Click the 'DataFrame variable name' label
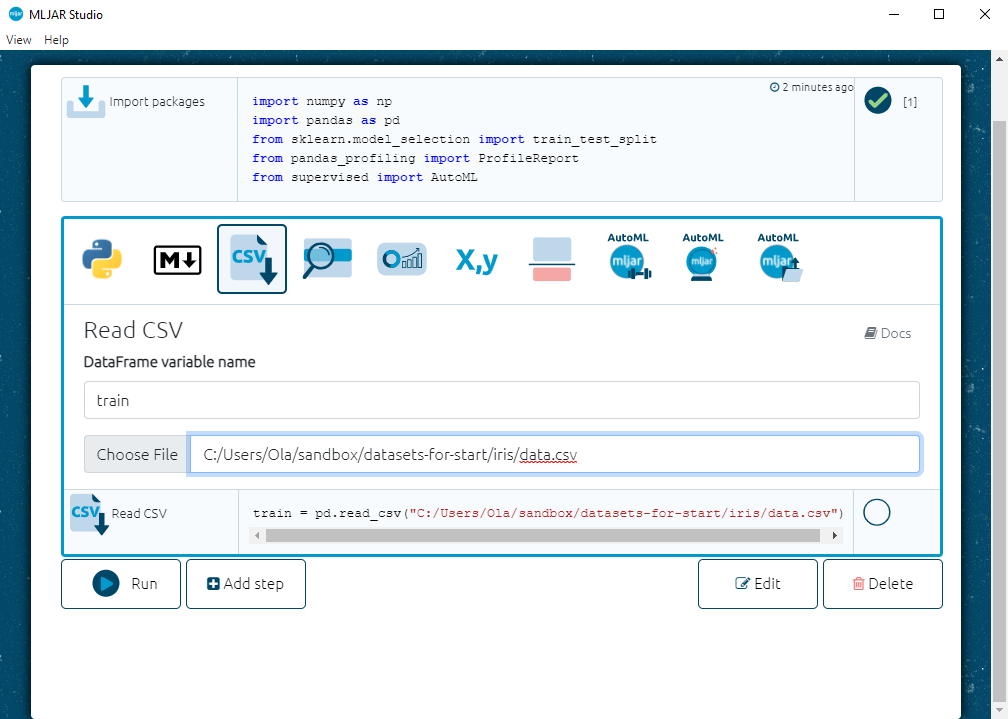 pyautogui.click(x=170, y=362)
